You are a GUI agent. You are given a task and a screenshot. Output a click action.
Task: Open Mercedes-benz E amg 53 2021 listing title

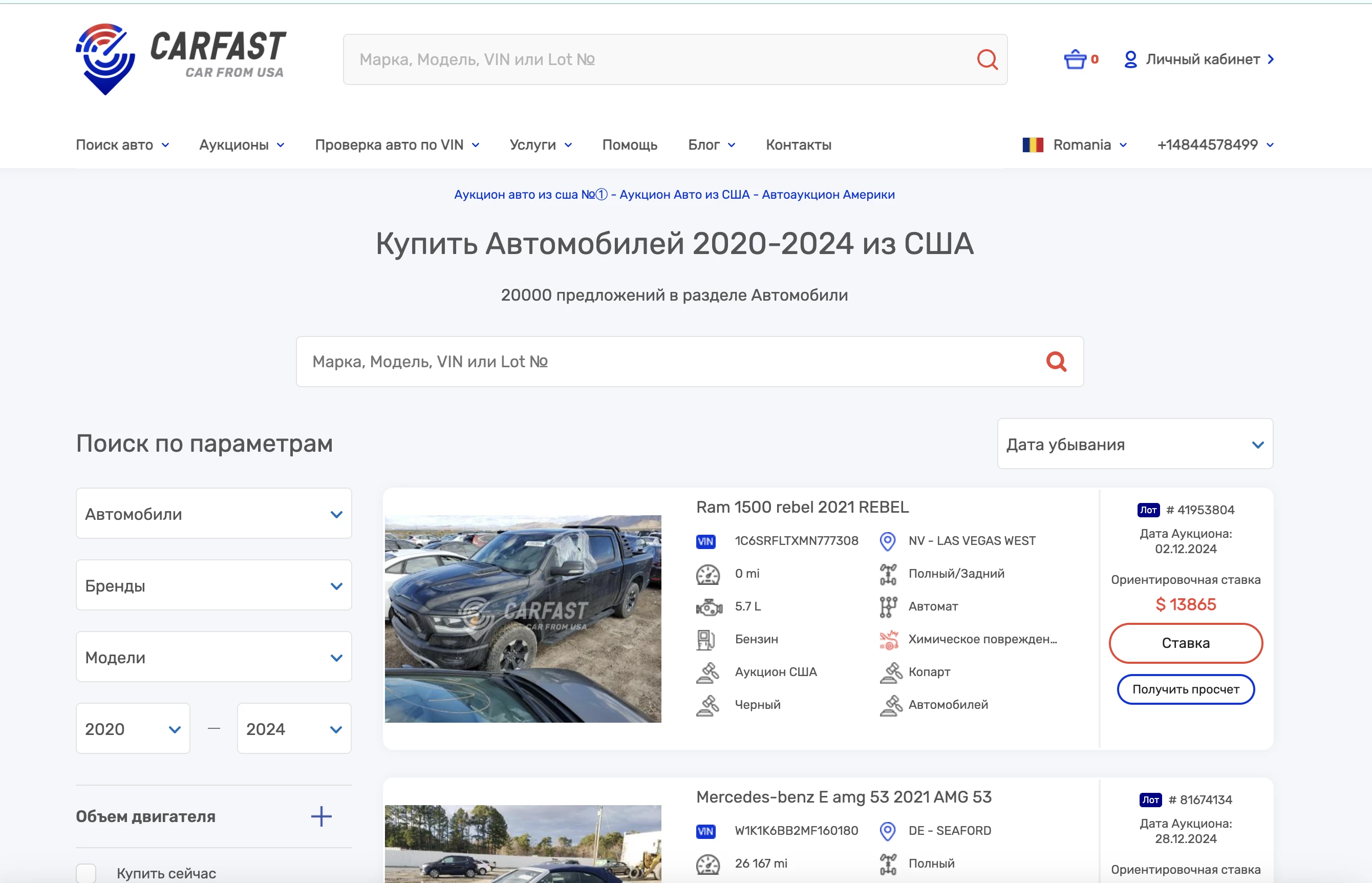click(844, 797)
